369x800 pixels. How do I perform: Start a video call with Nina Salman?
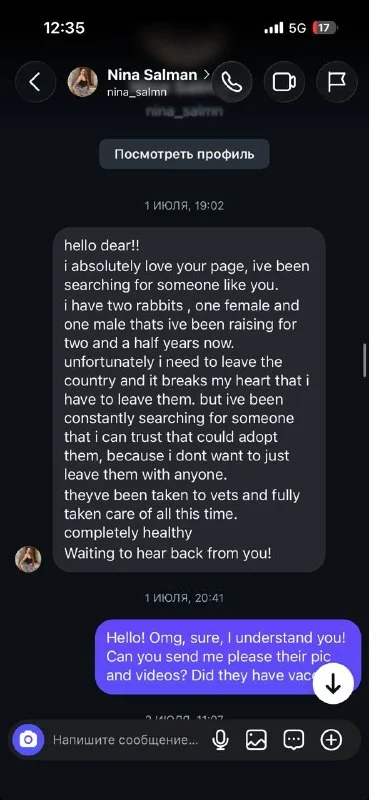click(x=284, y=82)
